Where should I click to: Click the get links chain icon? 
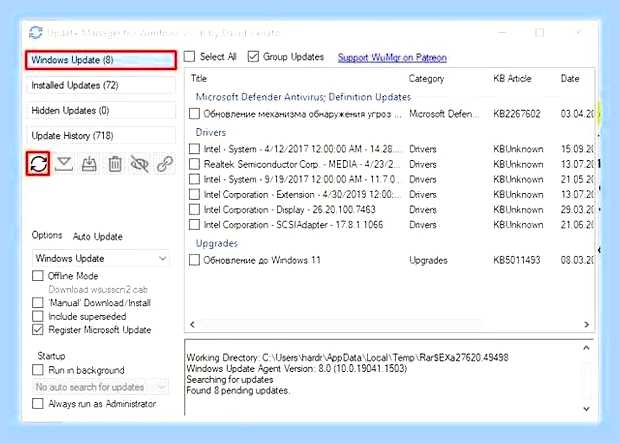pos(165,164)
